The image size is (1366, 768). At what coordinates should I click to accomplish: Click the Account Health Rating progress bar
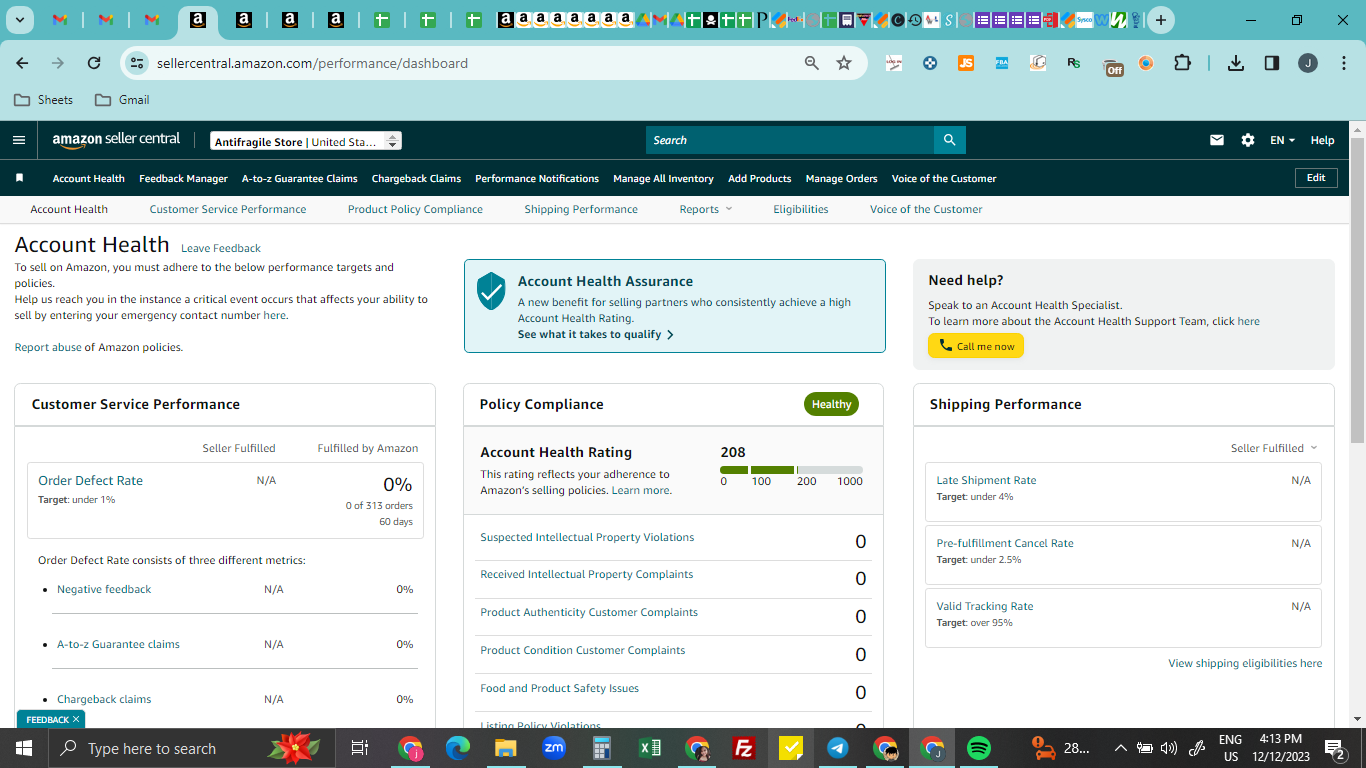[x=791, y=470]
